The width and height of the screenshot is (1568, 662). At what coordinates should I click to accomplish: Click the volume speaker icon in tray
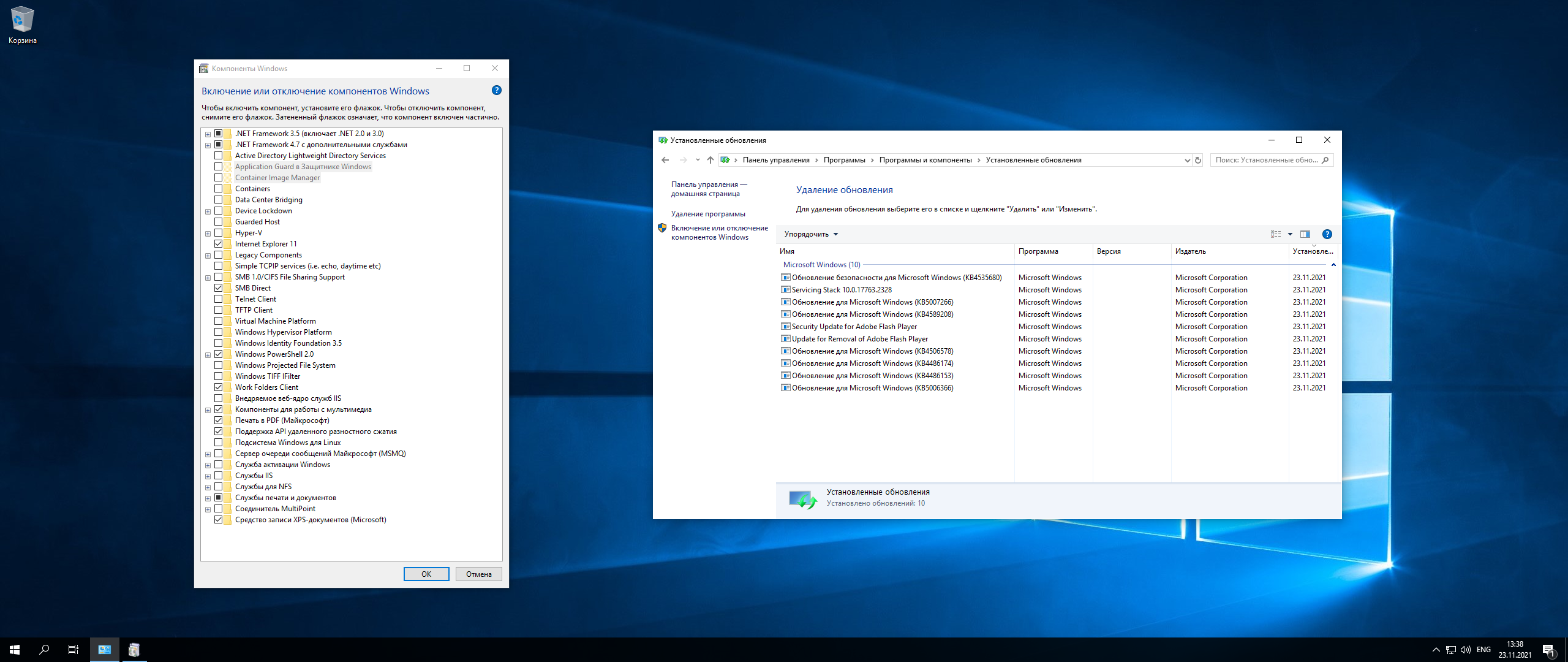[x=1466, y=650]
